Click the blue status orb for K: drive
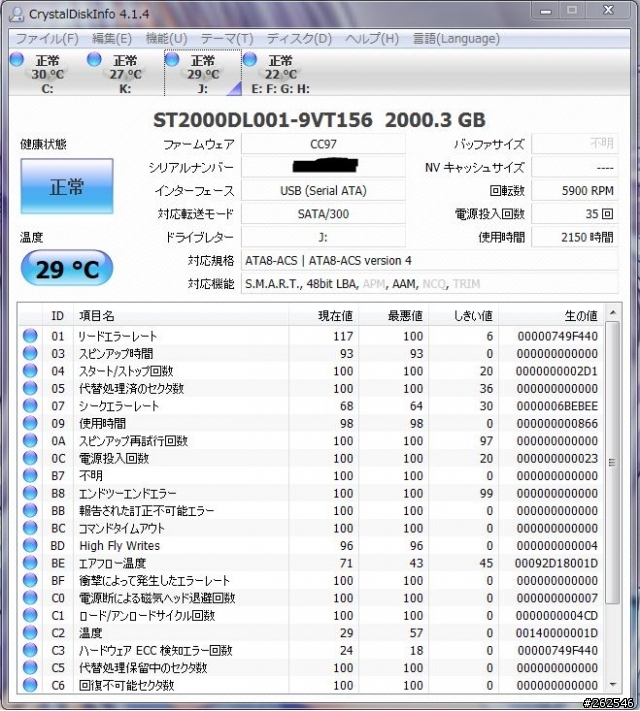Viewport: 640px width, 711px height. click(x=94, y=59)
